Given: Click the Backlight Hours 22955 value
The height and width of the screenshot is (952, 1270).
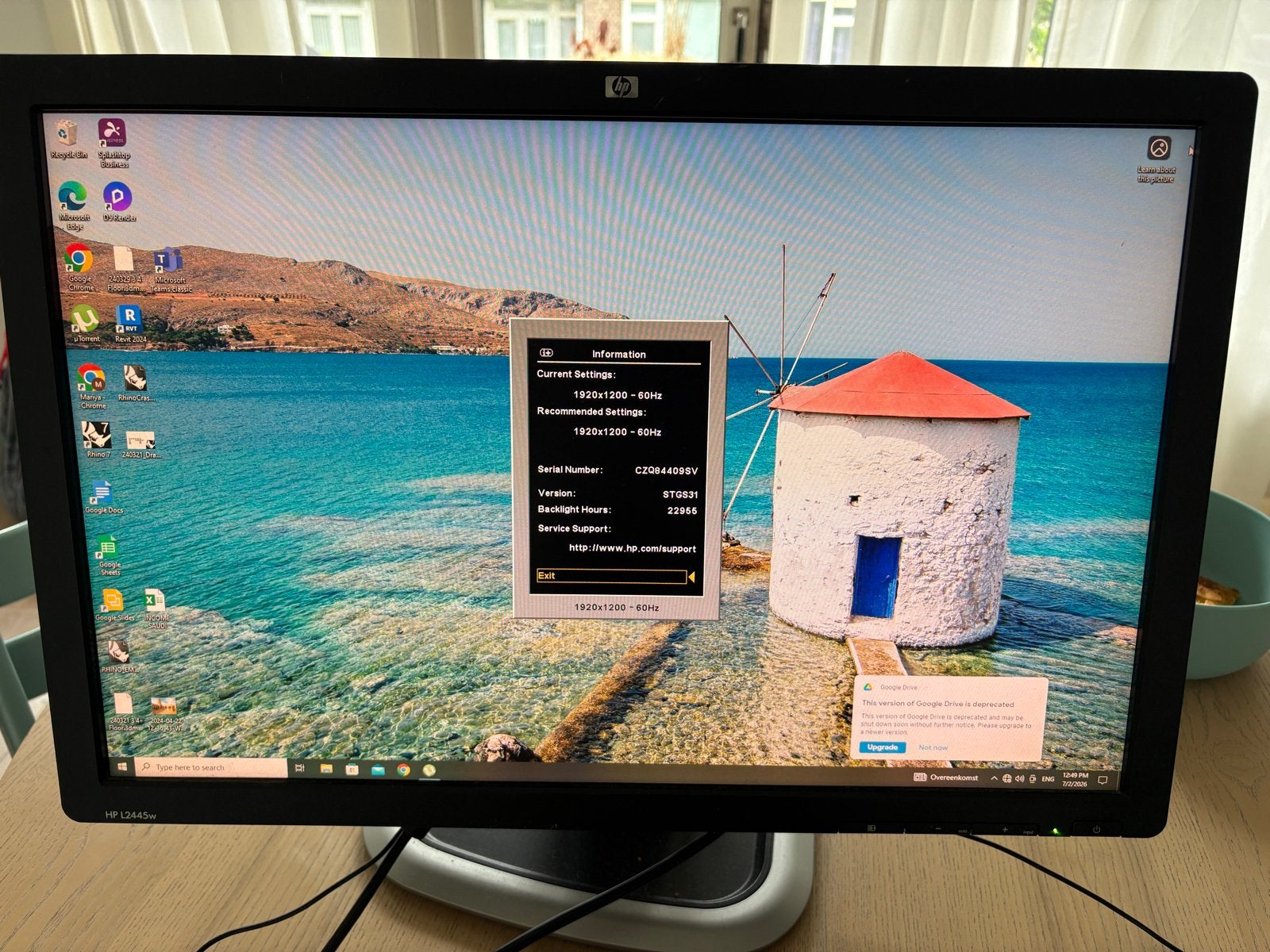Looking at the screenshot, I should pos(682,511).
